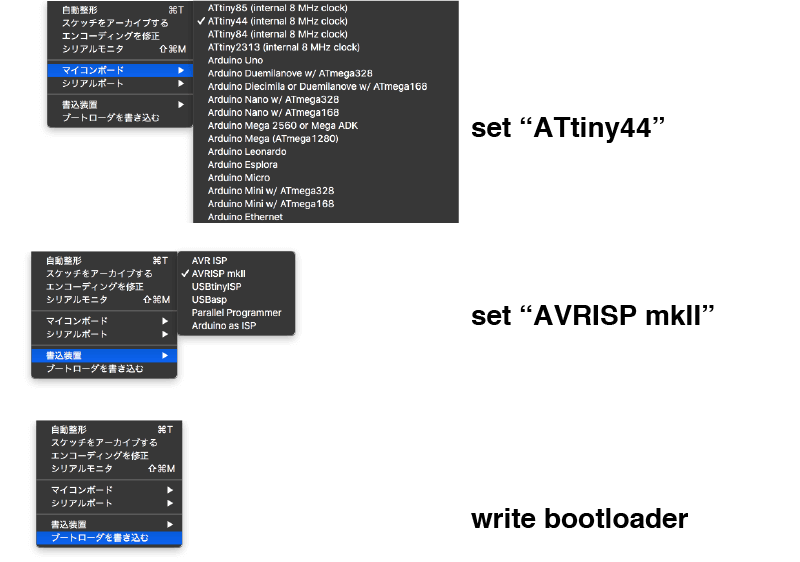
Task: Click the highlighted ブートローダを書き込む entry
Action: point(109,538)
